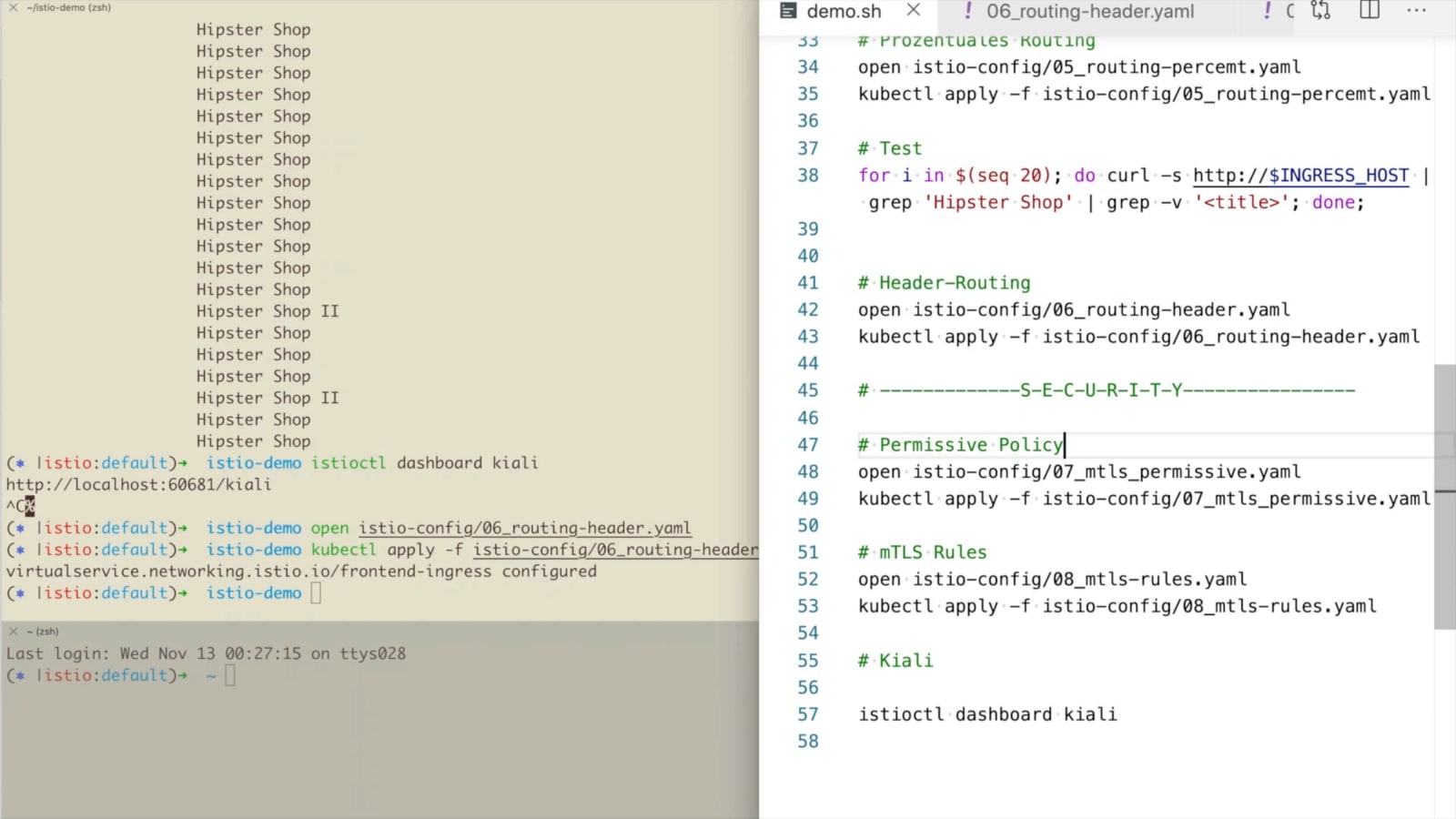Click the '# Header-Routing' comment
The height and width of the screenshot is (819, 1456).
(944, 283)
